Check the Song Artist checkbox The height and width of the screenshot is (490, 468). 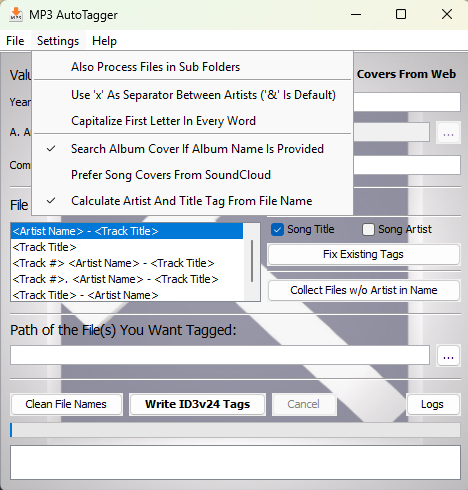pyautogui.click(x=368, y=230)
